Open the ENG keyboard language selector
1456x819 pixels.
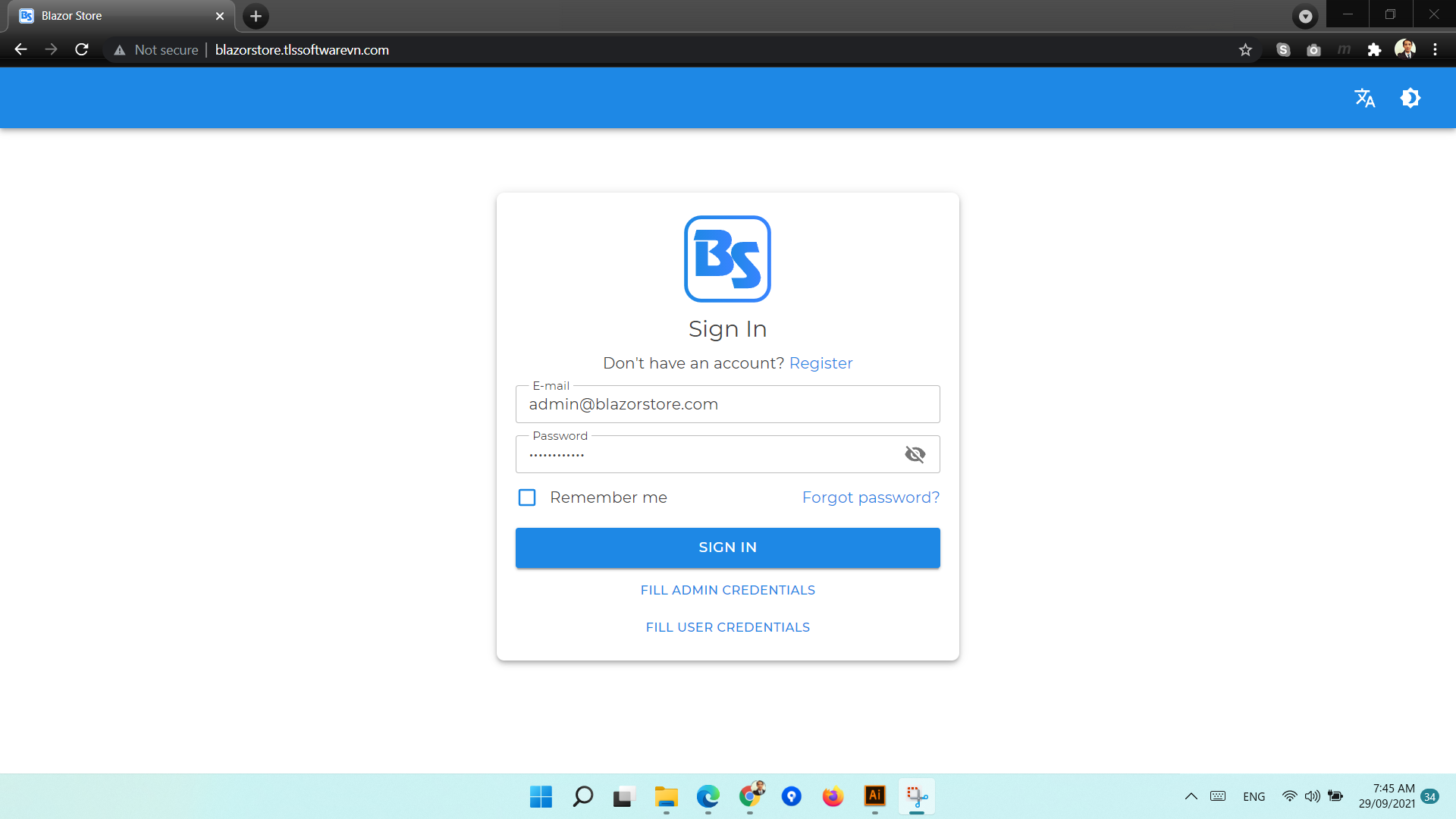pyautogui.click(x=1254, y=796)
